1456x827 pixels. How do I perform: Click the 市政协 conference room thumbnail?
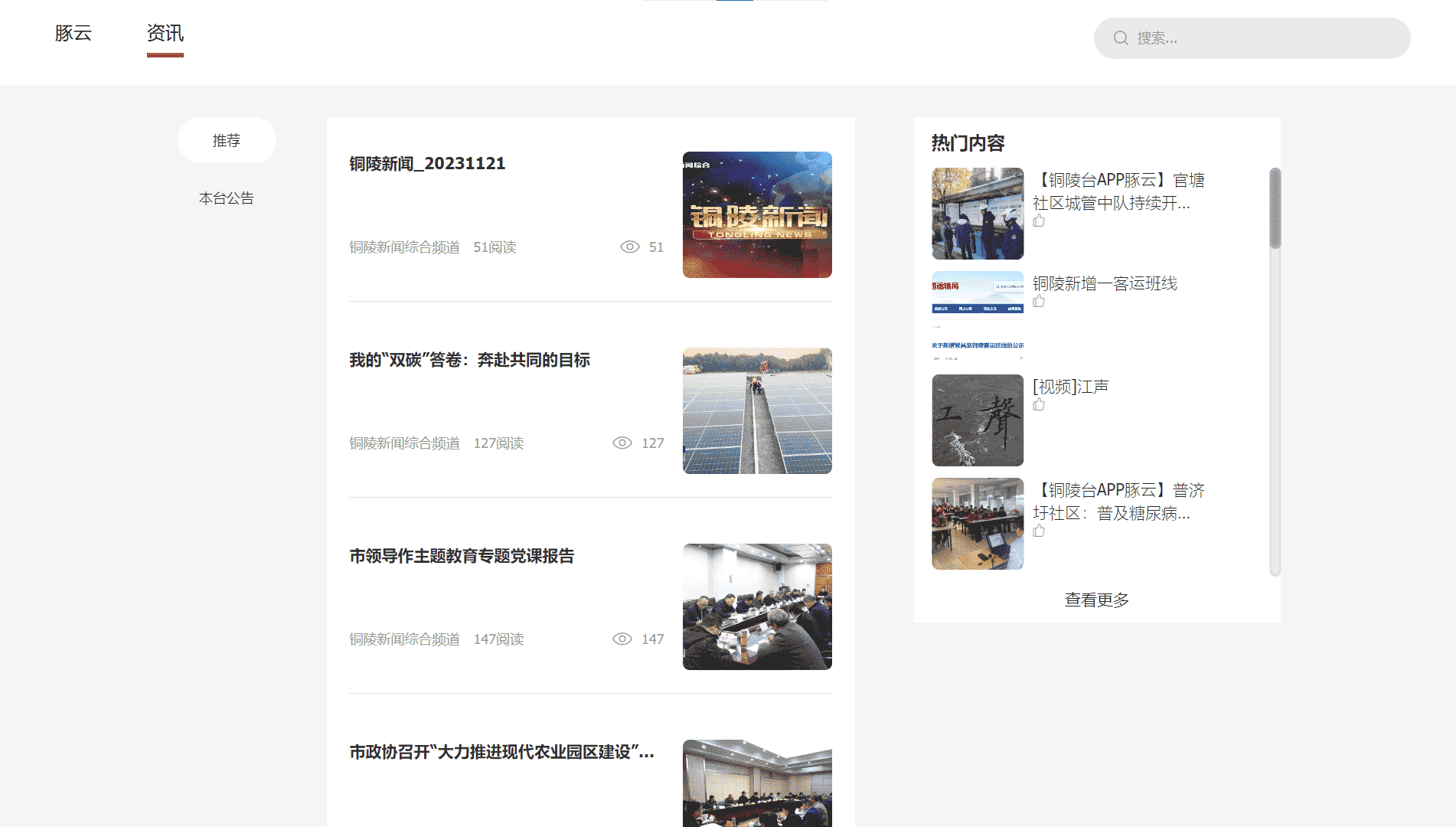[757, 783]
